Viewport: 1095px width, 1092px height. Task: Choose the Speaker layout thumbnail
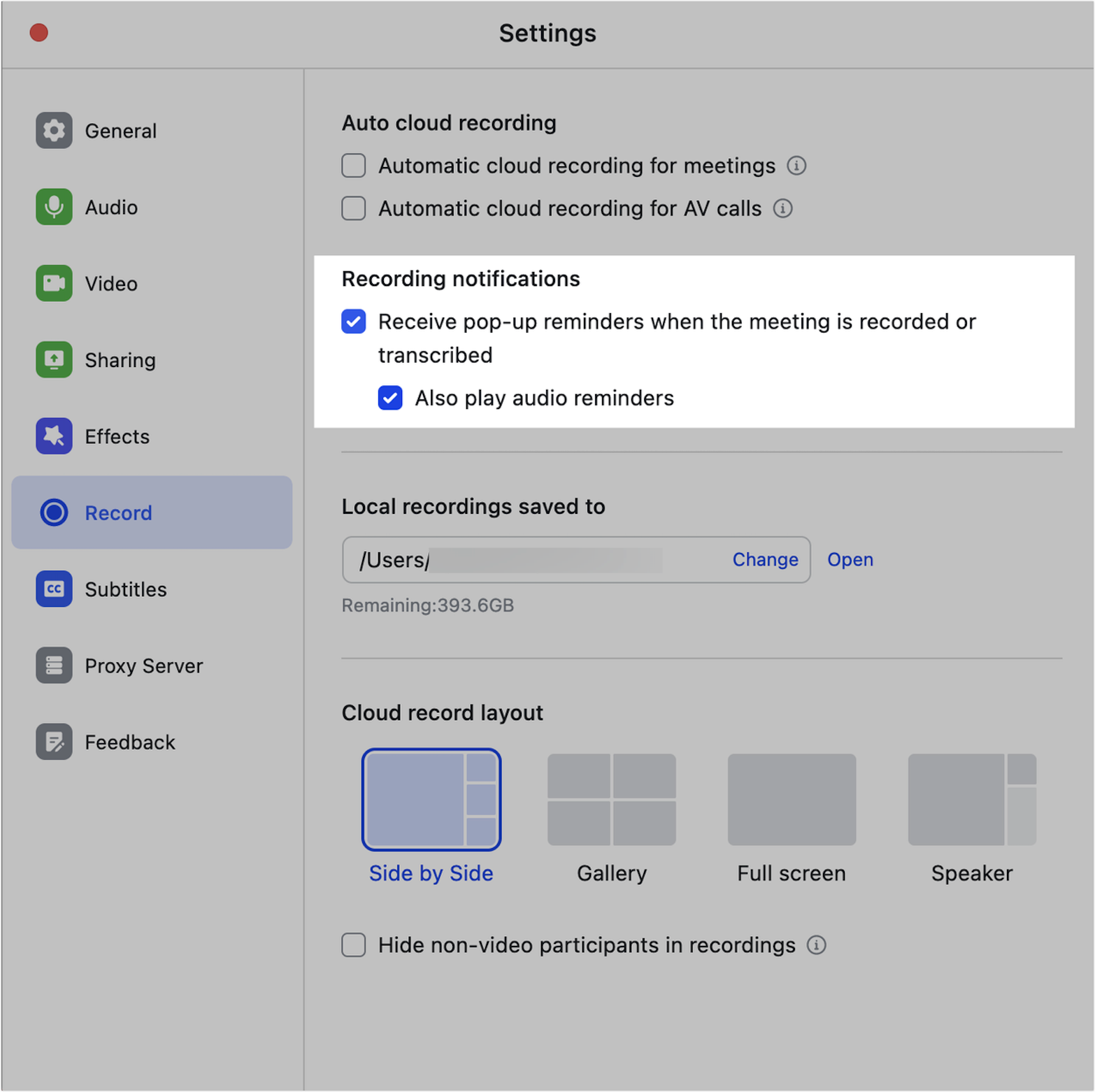point(972,800)
